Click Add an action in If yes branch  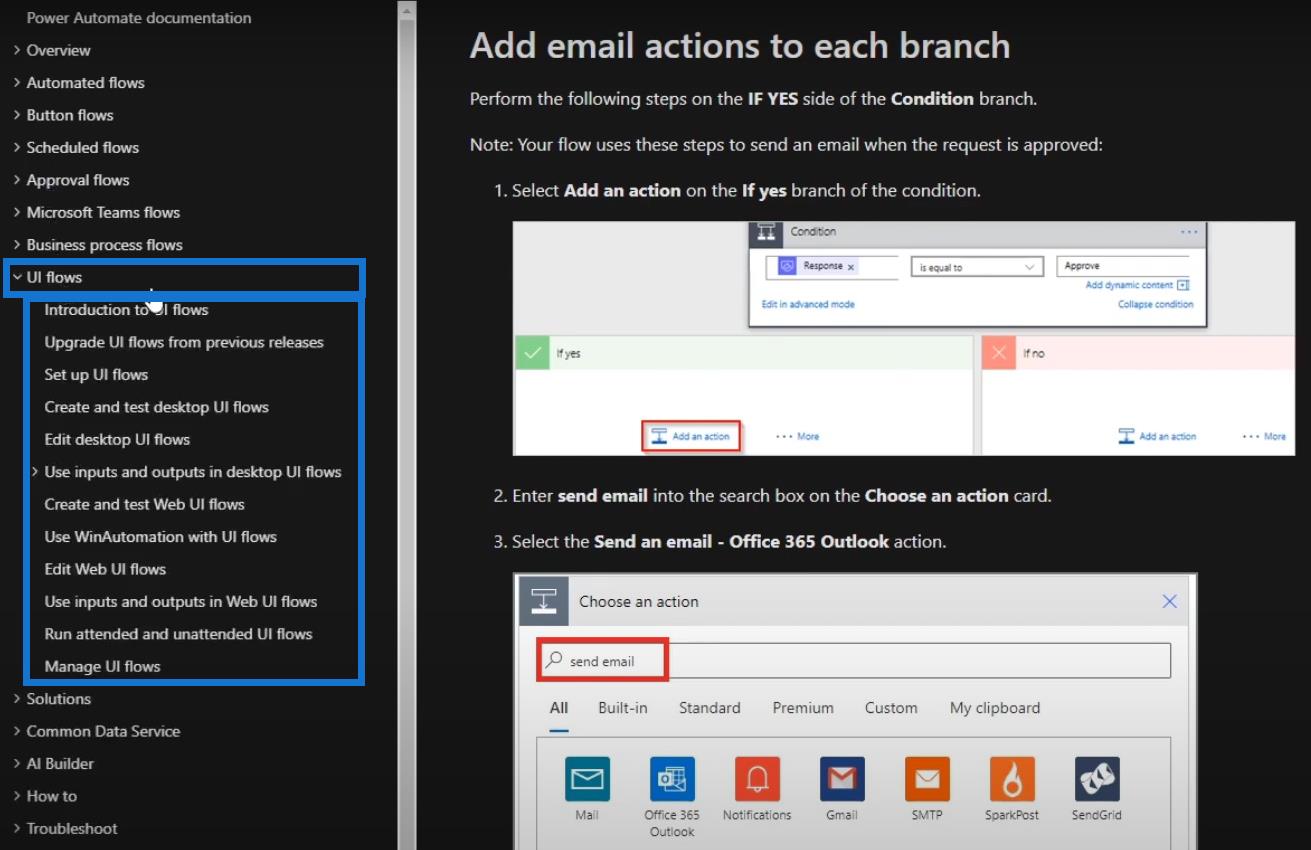[690, 436]
